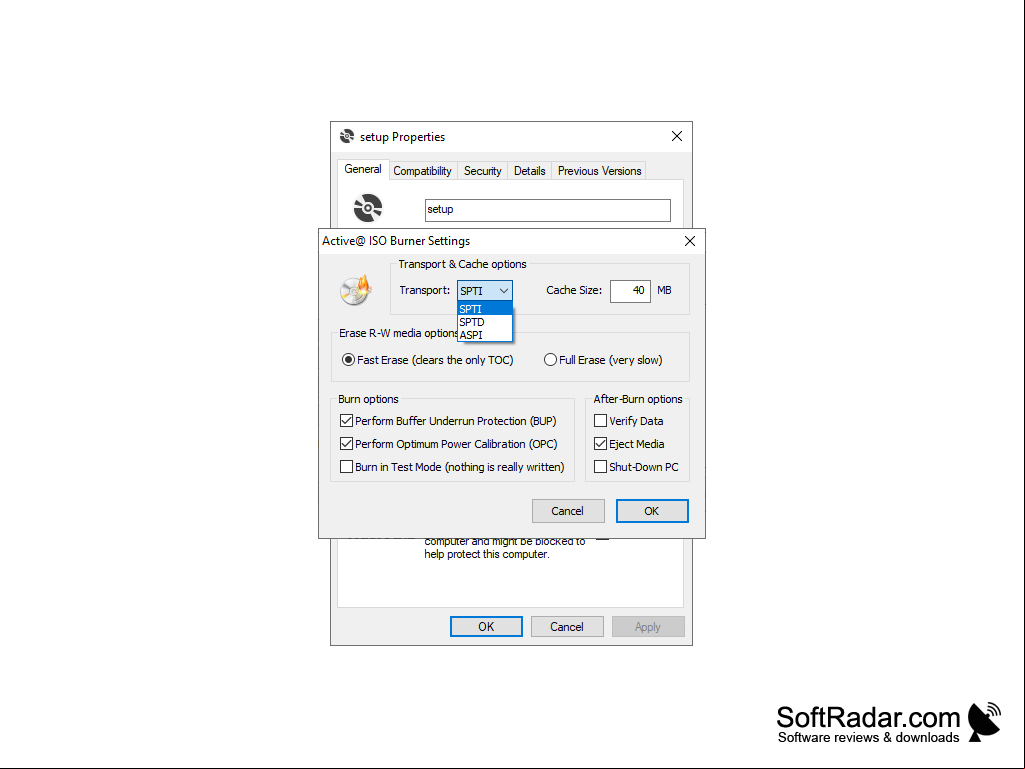Close the setup Properties window

(x=677, y=136)
